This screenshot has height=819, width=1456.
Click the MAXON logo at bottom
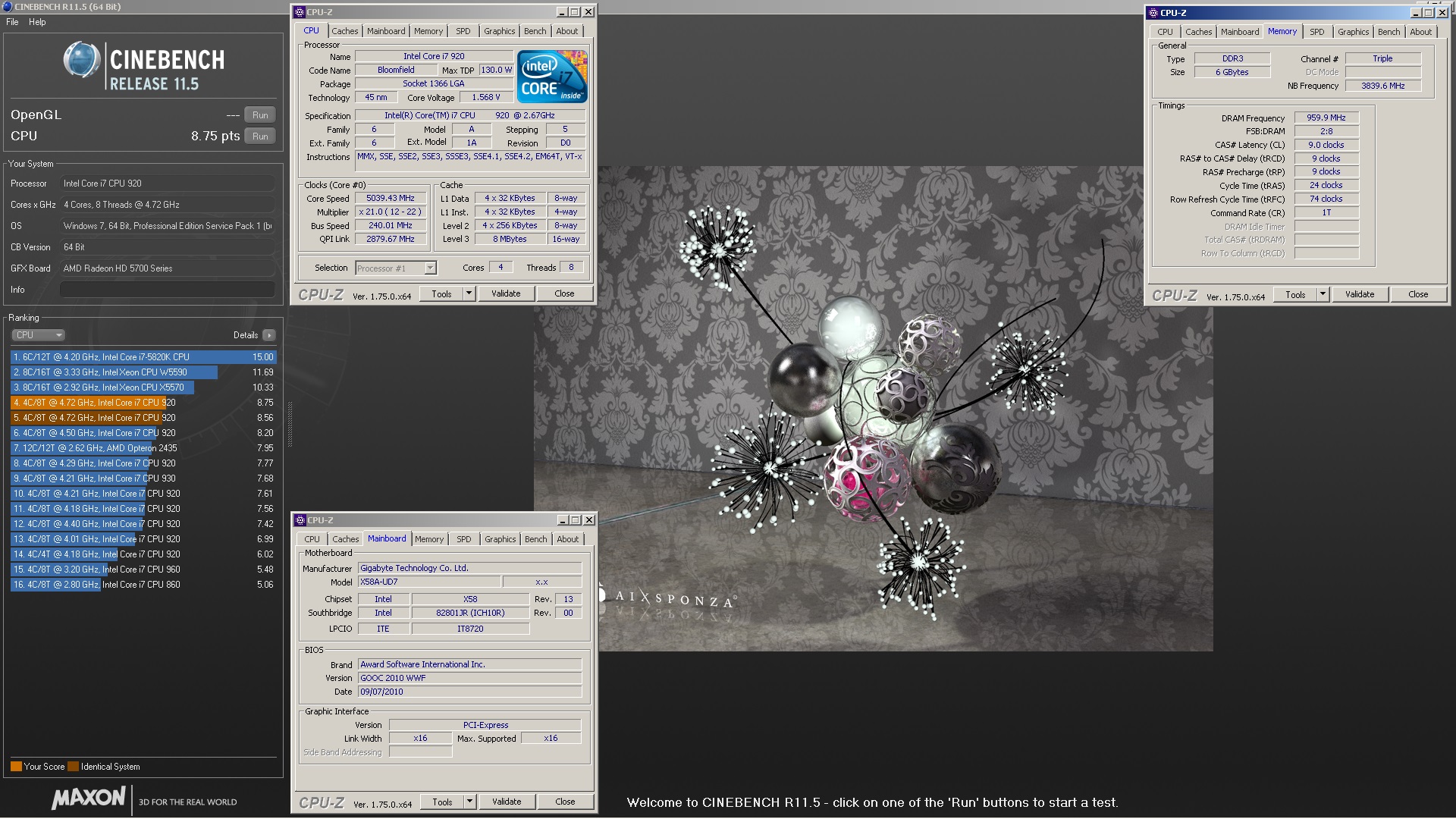coord(89,798)
